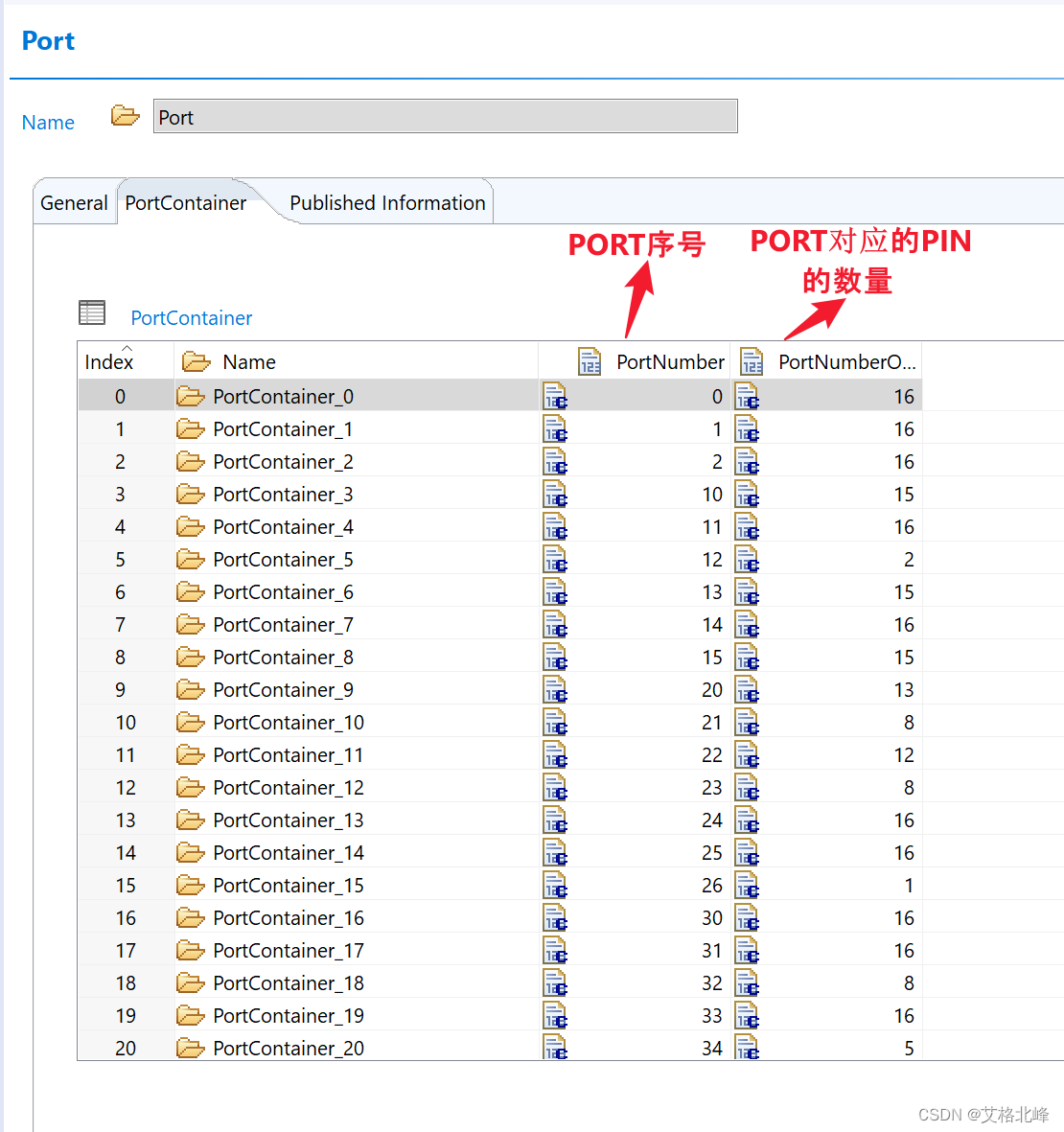1064x1132 pixels.
Task: Click the folder icon next to the Name field
Action: coord(125,115)
